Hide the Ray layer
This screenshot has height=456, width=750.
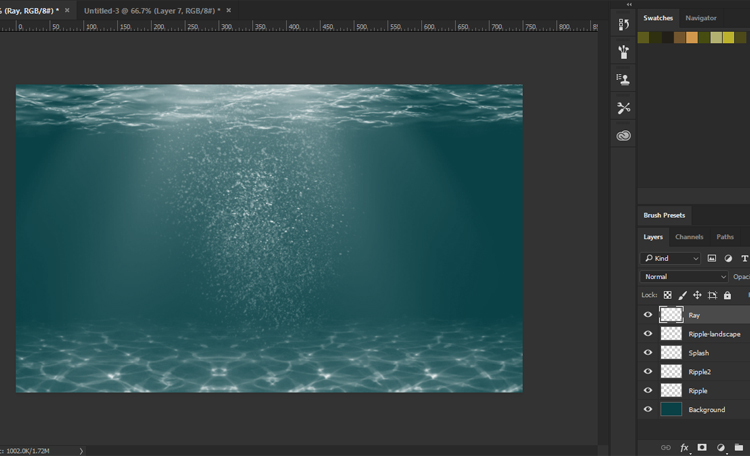(x=648, y=315)
